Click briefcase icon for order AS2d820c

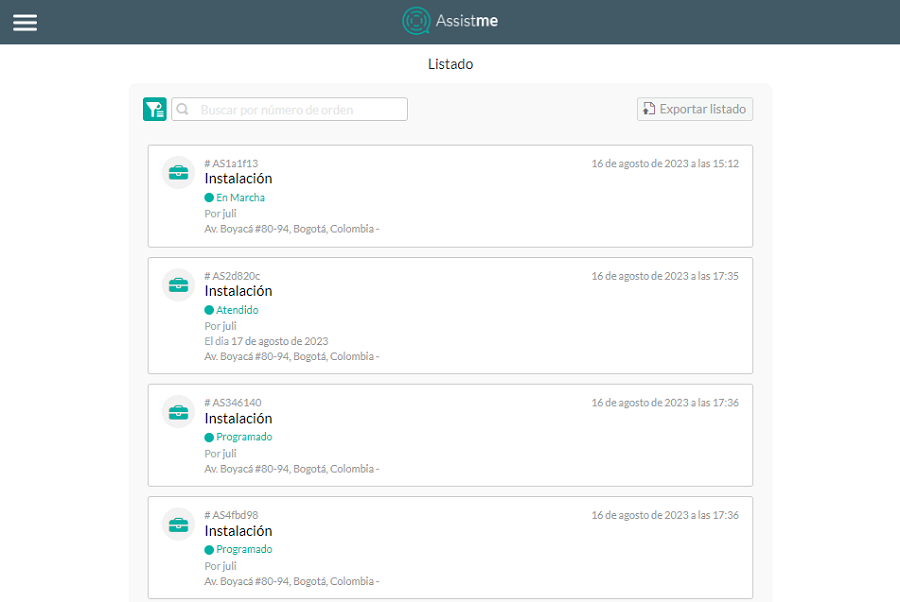(x=178, y=285)
